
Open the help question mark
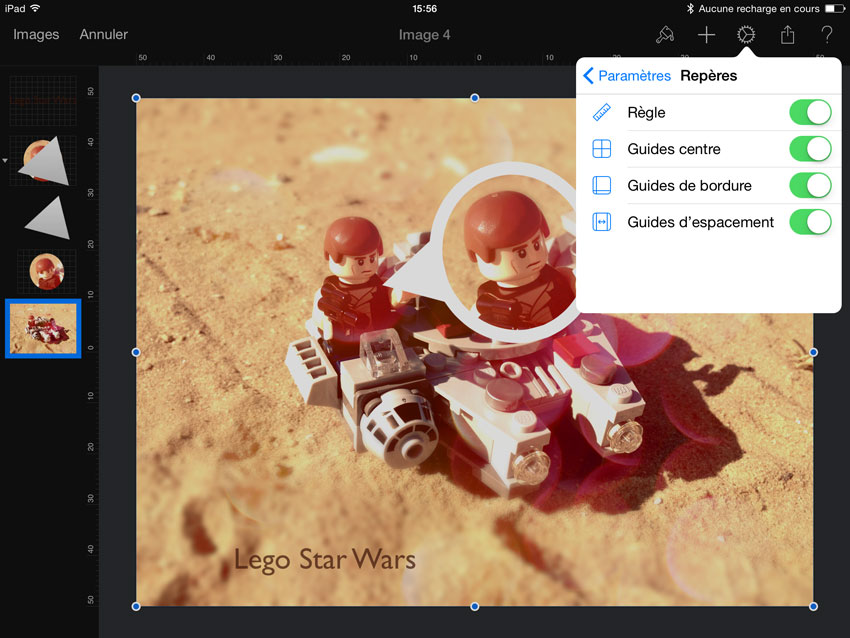pyautogui.click(x=827, y=35)
